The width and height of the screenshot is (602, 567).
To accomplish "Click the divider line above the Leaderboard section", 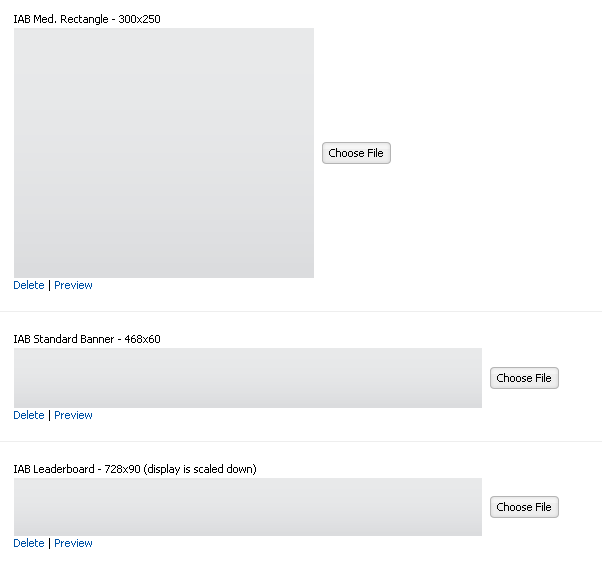I will pos(301,441).
